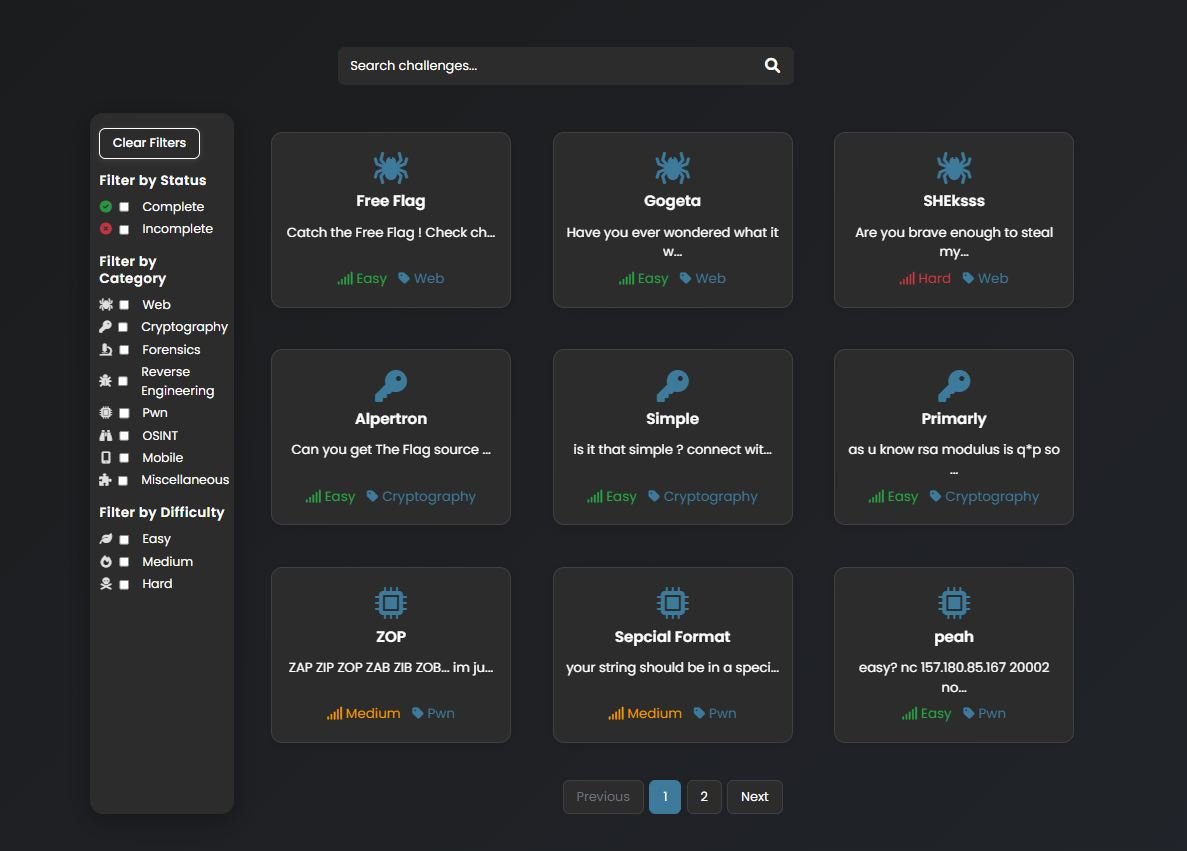Open the Primarly challenge title
The height and width of the screenshot is (851, 1187).
pos(954,419)
